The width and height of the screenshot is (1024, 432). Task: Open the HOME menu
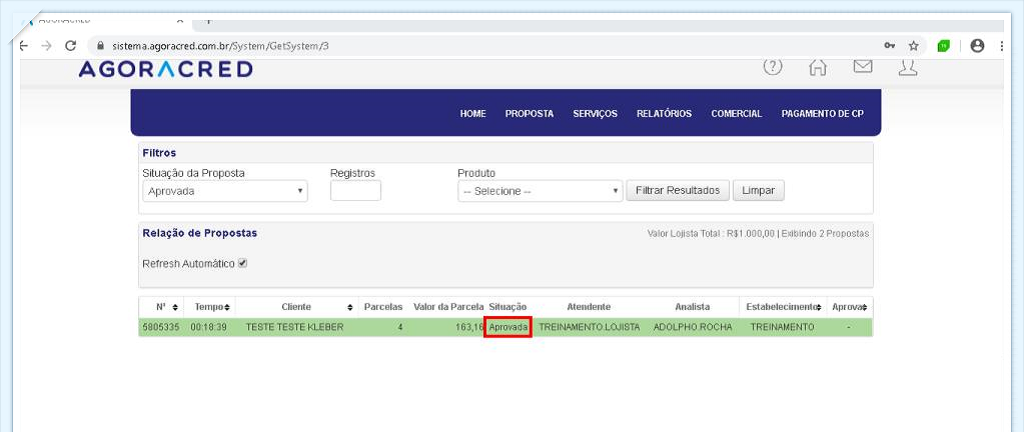point(473,114)
